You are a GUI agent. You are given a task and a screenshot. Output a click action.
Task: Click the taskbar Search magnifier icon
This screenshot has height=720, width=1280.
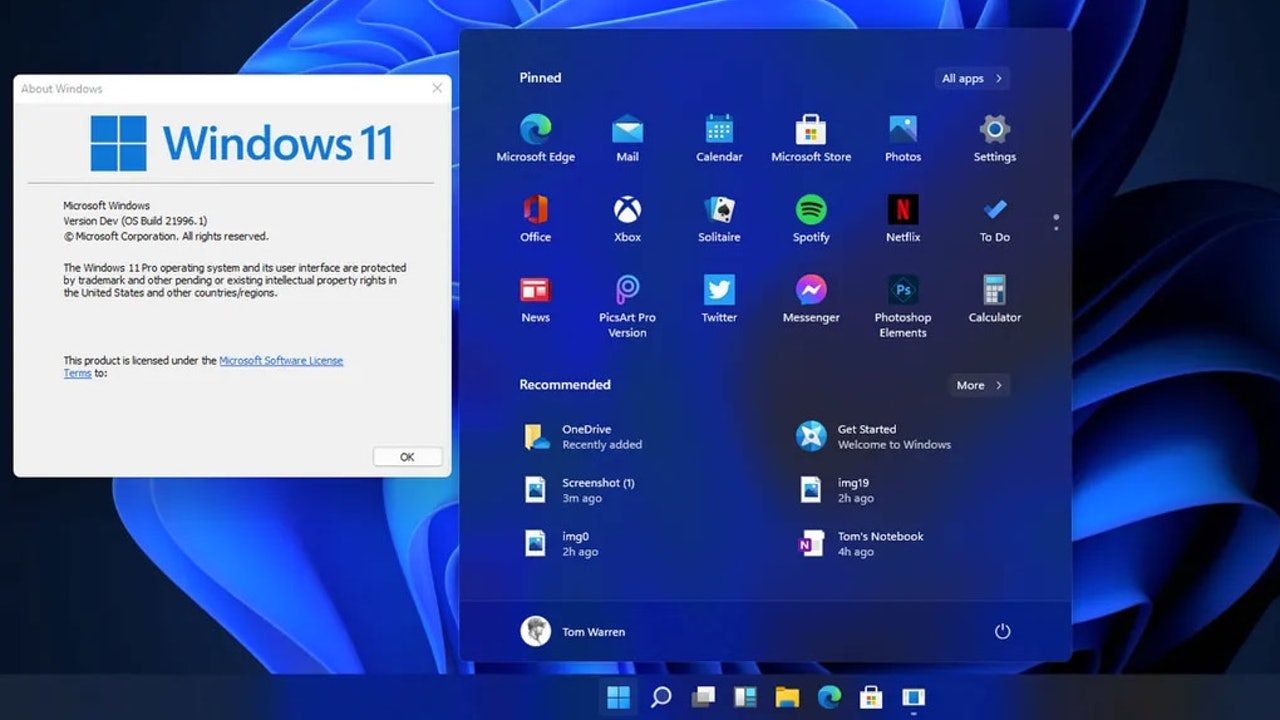tap(661, 697)
